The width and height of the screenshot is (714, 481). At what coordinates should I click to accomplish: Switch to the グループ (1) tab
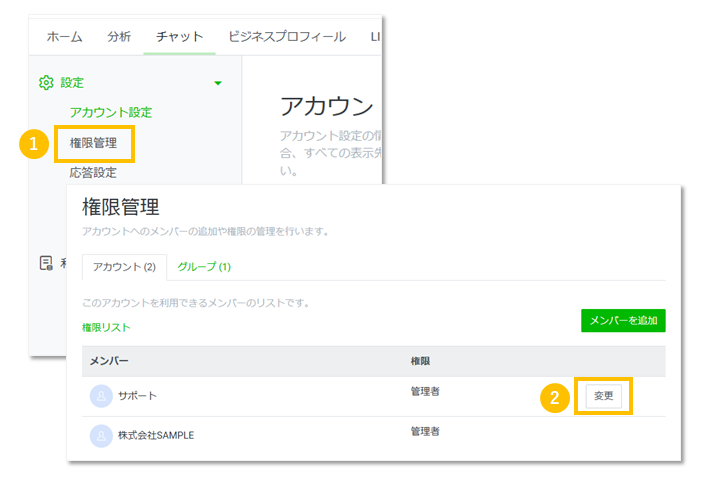click(x=204, y=267)
